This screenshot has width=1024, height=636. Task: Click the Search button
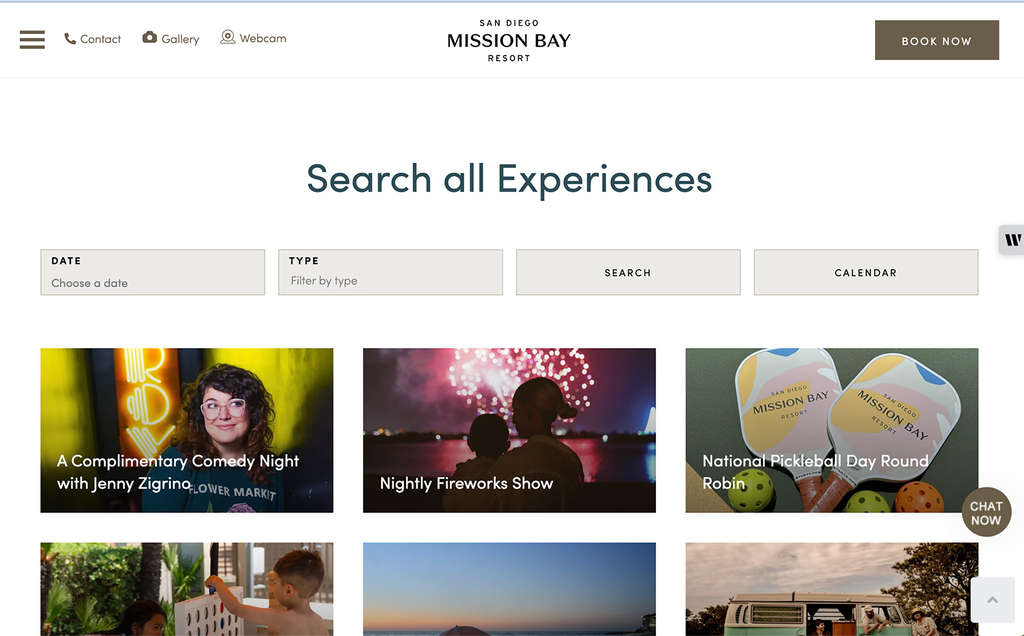(x=628, y=272)
